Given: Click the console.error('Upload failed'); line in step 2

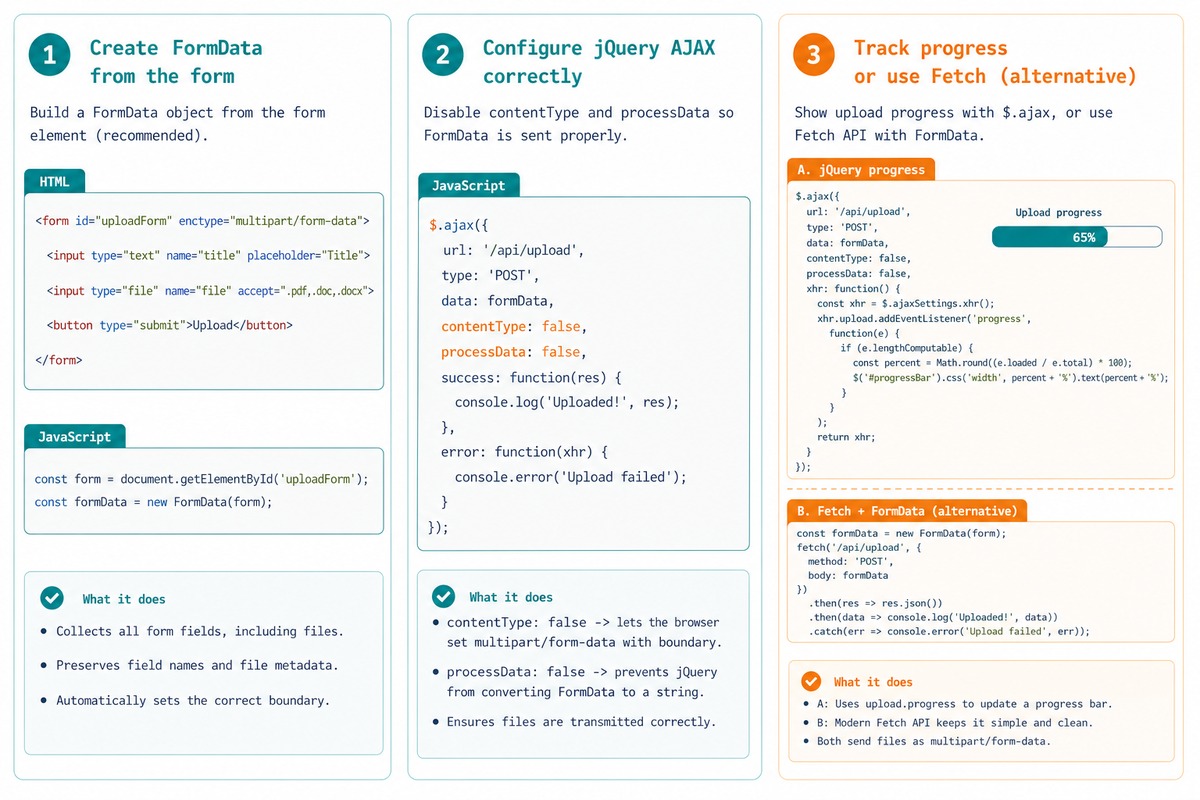Looking at the screenshot, I should click(x=571, y=477).
